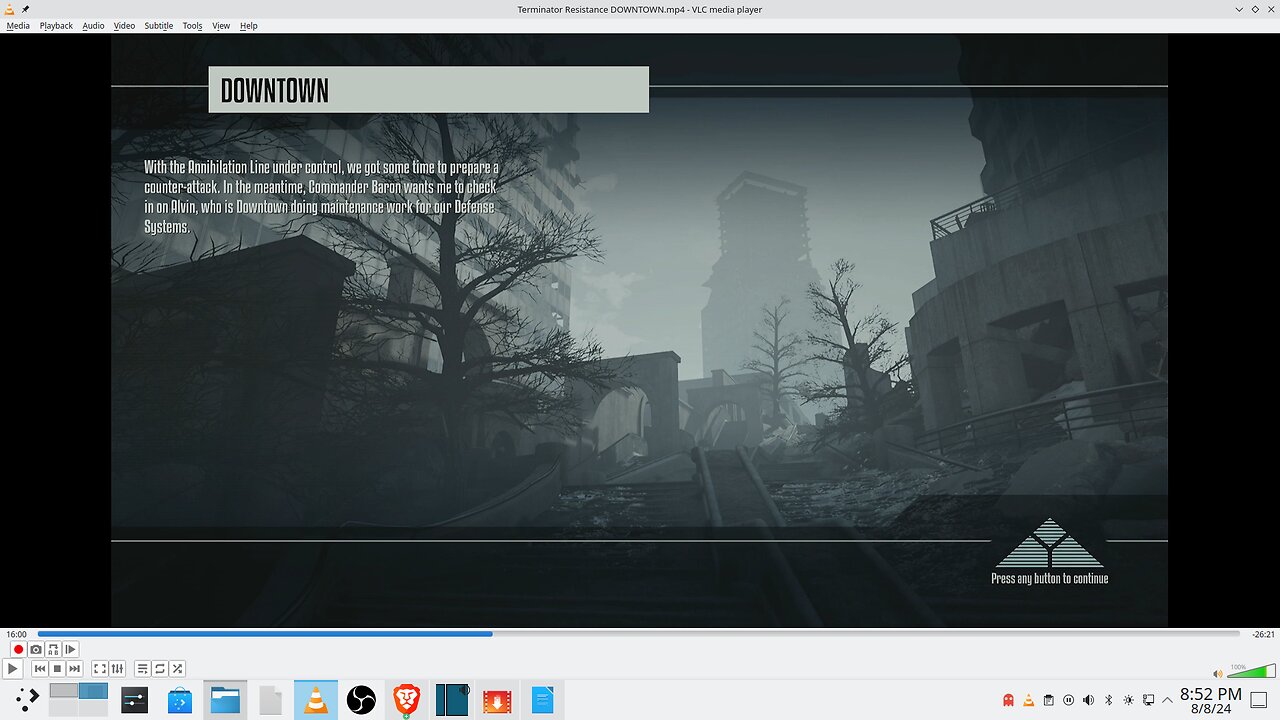
Task: Click Show Desktop button at panel end
Action: 1259,700
